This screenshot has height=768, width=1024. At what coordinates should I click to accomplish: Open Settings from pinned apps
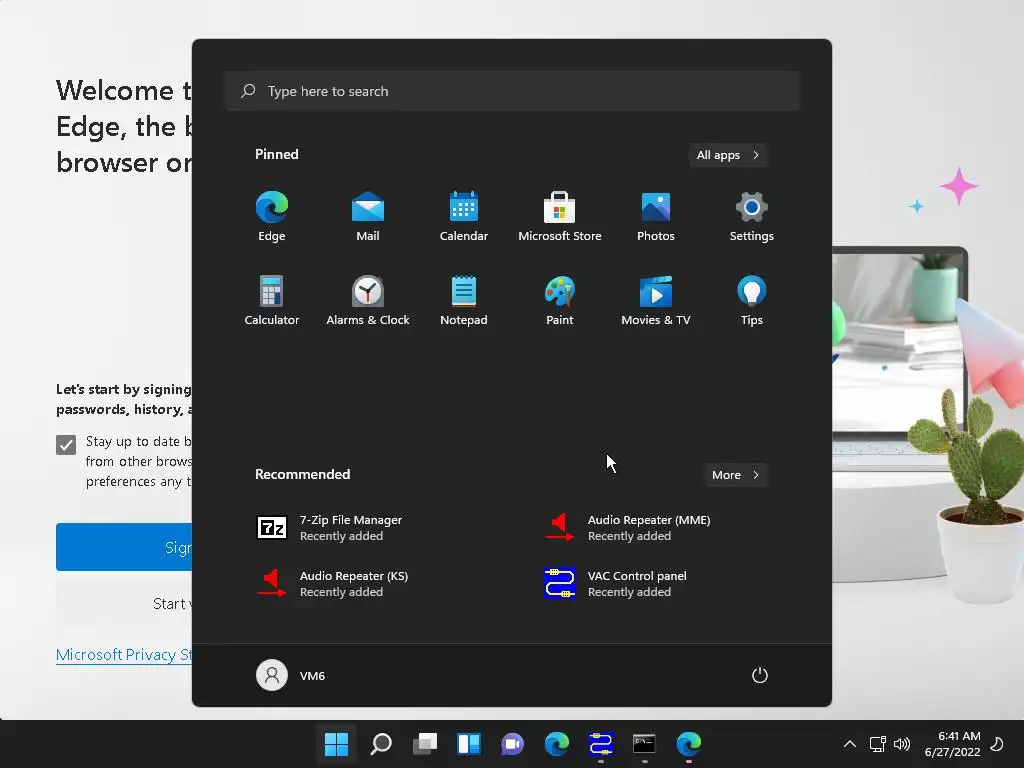coord(752,217)
